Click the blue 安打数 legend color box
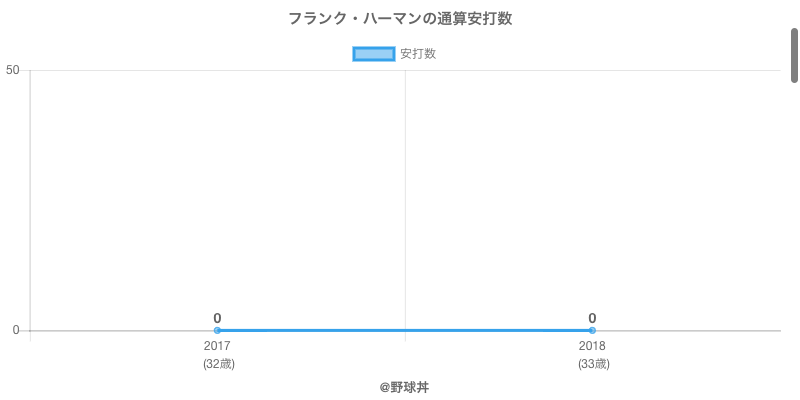Viewport: 800px width, 400px height. coord(375,54)
